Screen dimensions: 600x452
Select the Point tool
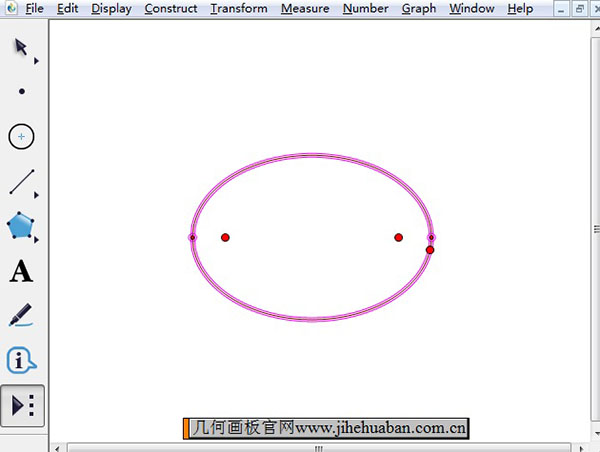(22, 91)
